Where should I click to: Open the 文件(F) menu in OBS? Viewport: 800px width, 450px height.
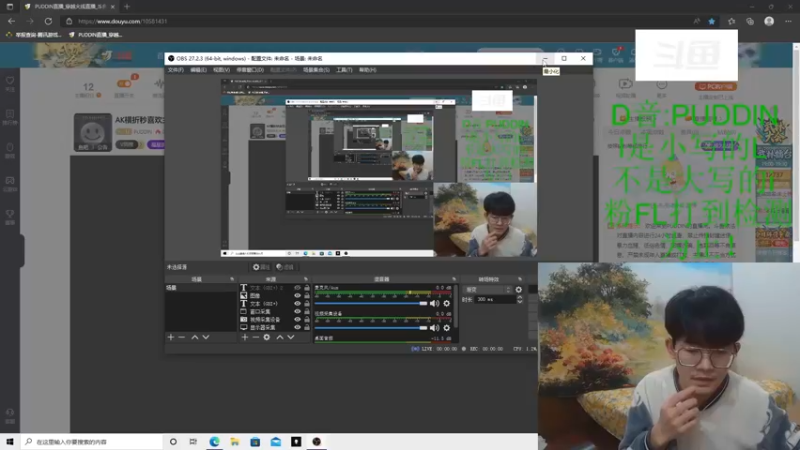coord(176,70)
